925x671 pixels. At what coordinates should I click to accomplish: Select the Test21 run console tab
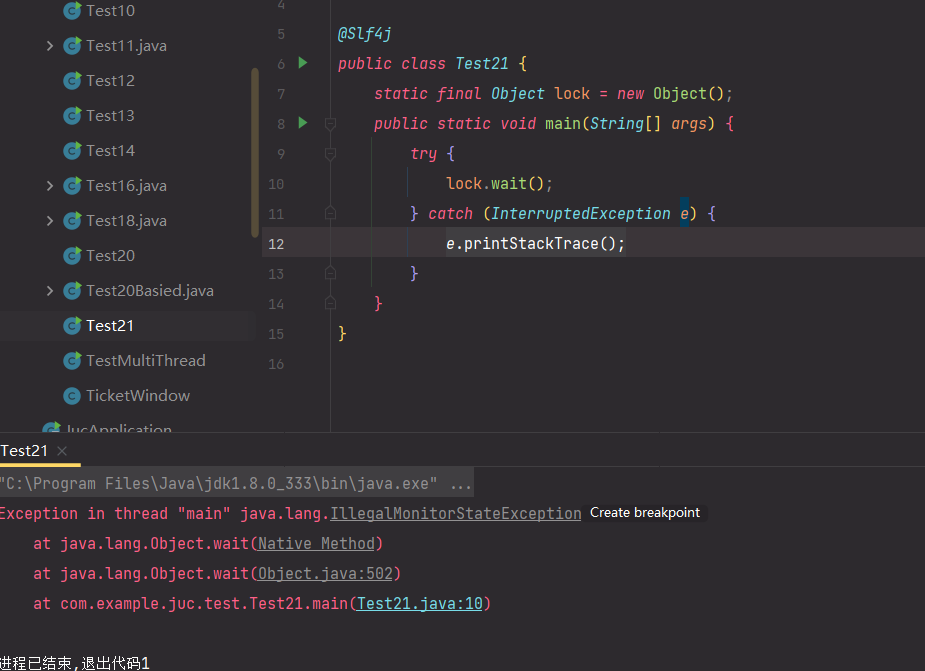point(25,451)
